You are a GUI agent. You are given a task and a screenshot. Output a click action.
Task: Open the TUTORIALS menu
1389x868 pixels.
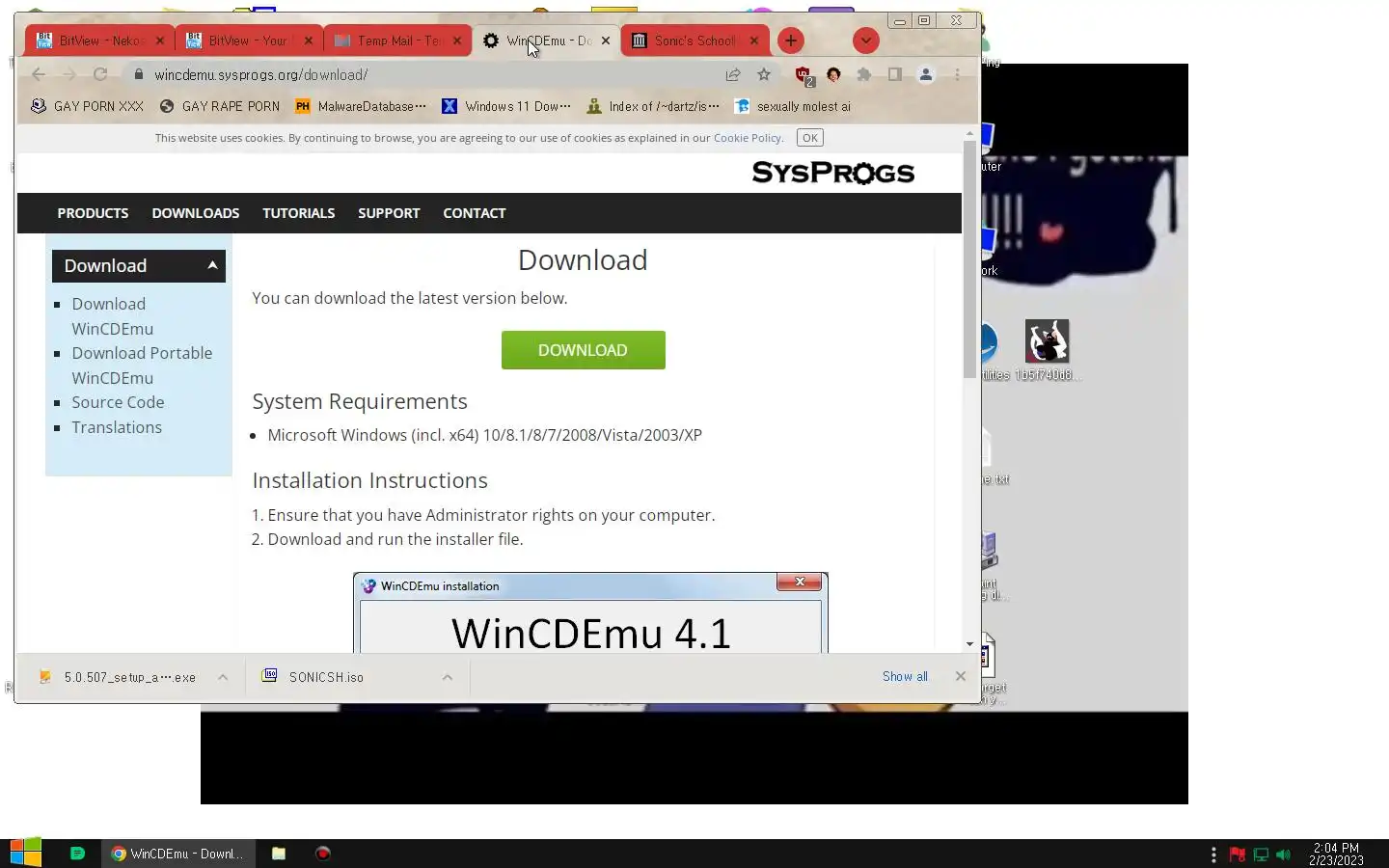click(299, 213)
